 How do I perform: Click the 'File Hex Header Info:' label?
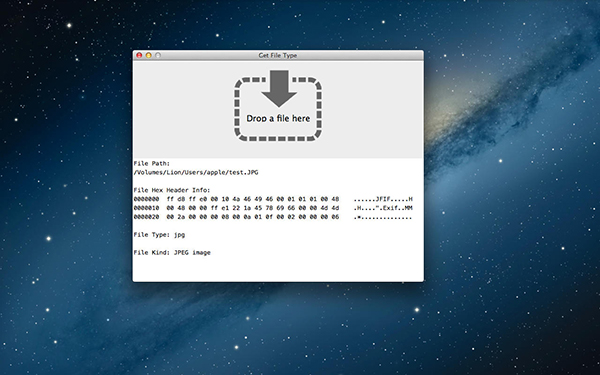[x=172, y=190]
